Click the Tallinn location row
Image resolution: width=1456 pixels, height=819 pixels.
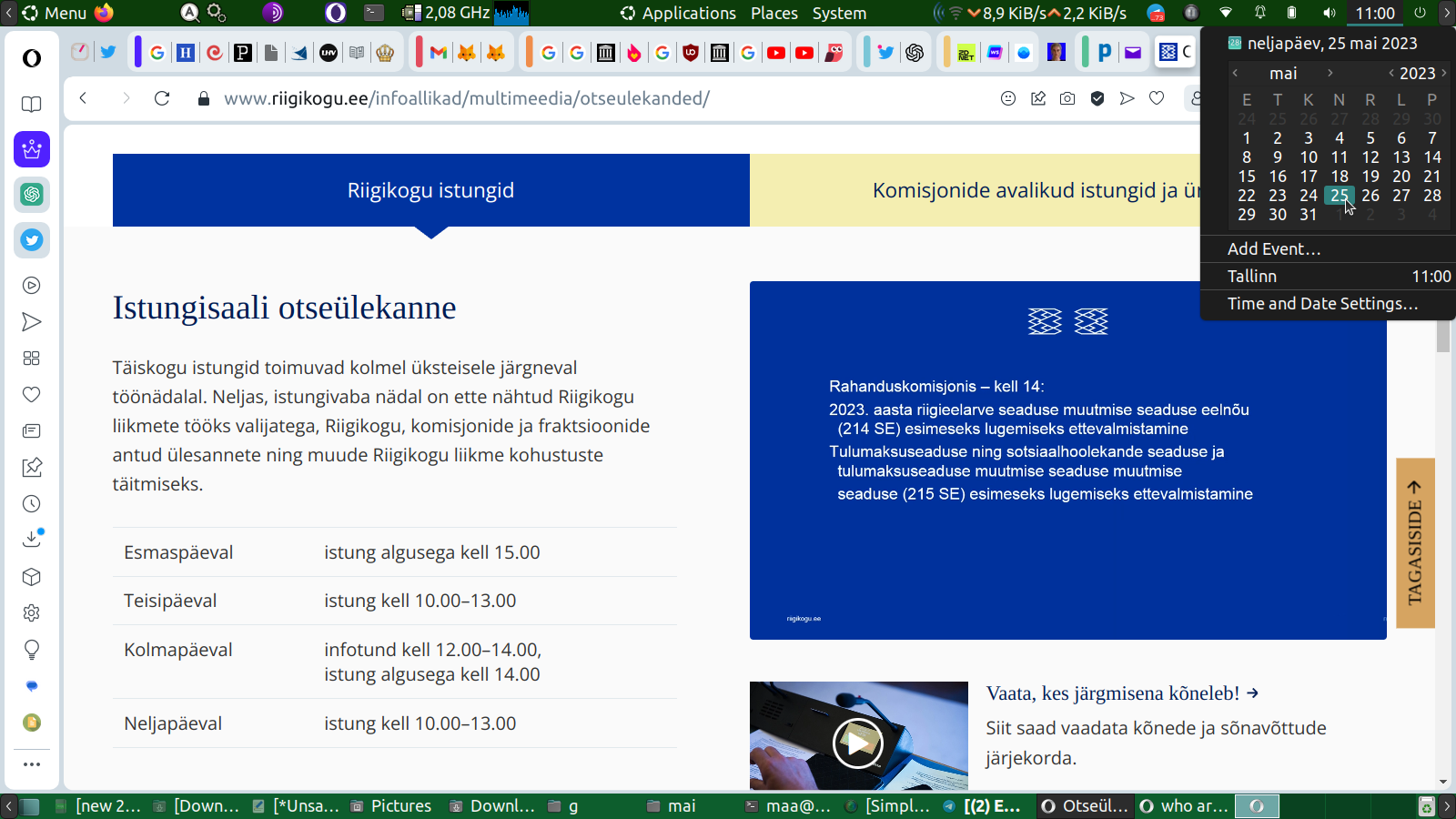(x=1329, y=277)
